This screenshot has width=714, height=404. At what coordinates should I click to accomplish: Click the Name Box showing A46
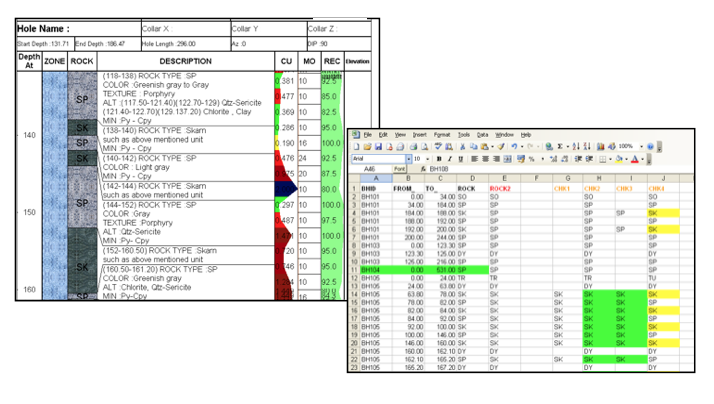tap(370, 169)
